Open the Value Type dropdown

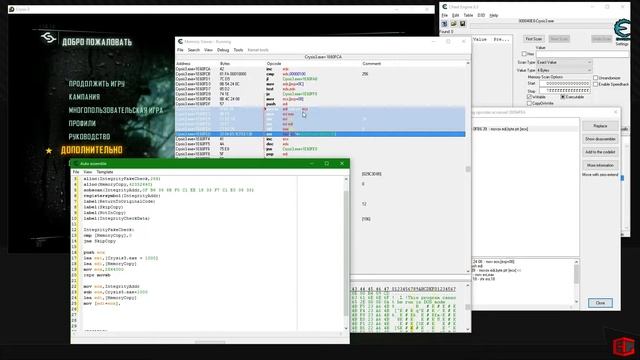click(x=564, y=70)
